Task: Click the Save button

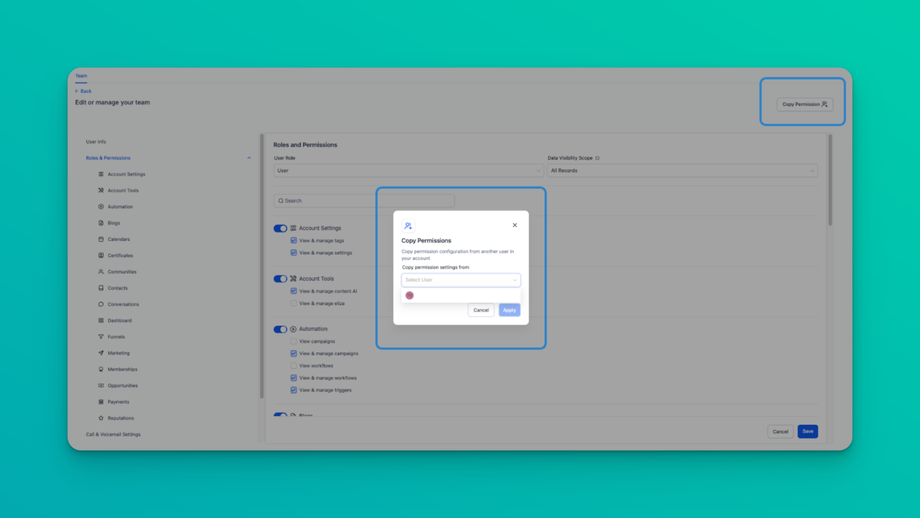Action: tap(807, 431)
